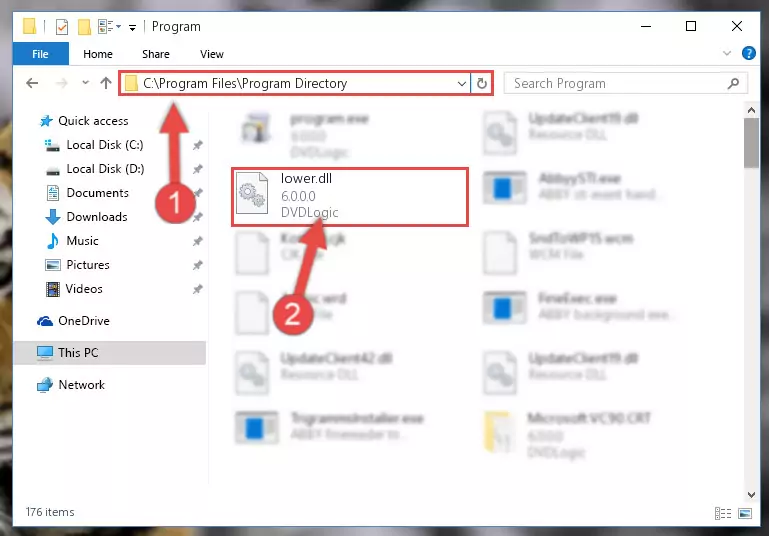This screenshot has width=769, height=536.
Task: Open Pictures in the sidebar
Action: (77, 265)
